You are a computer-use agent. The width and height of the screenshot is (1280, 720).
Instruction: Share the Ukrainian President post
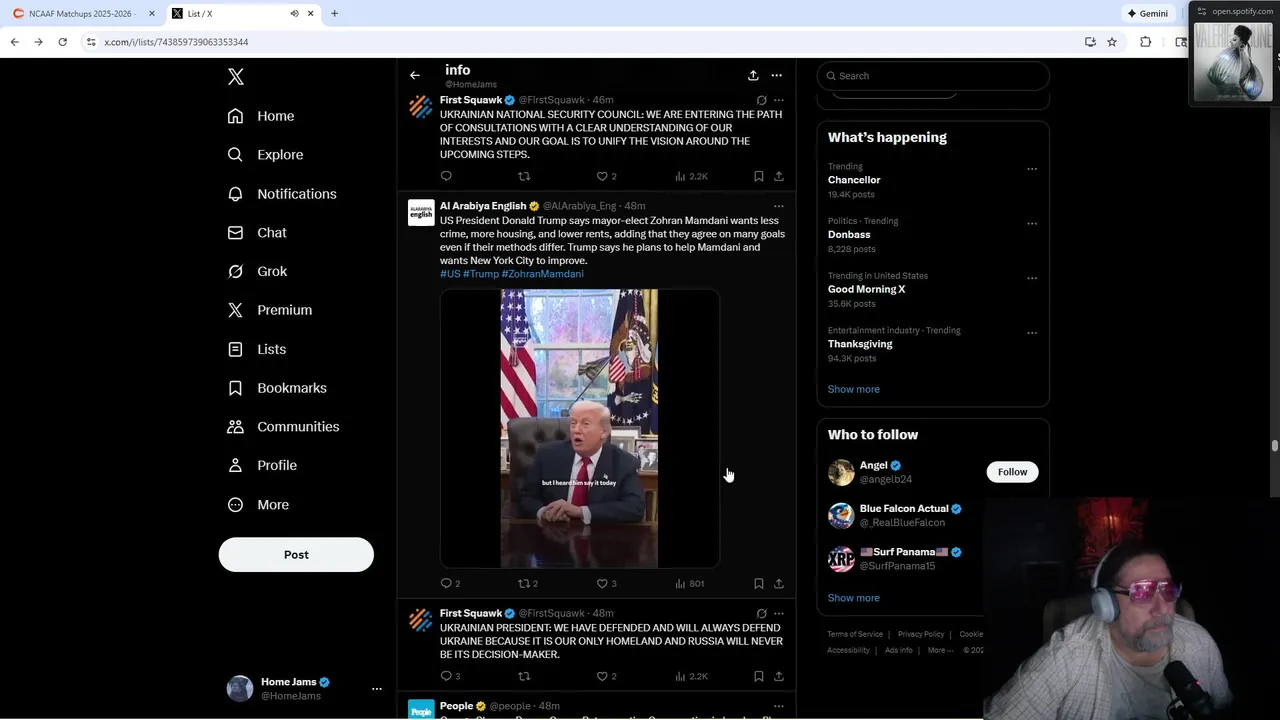coord(779,676)
